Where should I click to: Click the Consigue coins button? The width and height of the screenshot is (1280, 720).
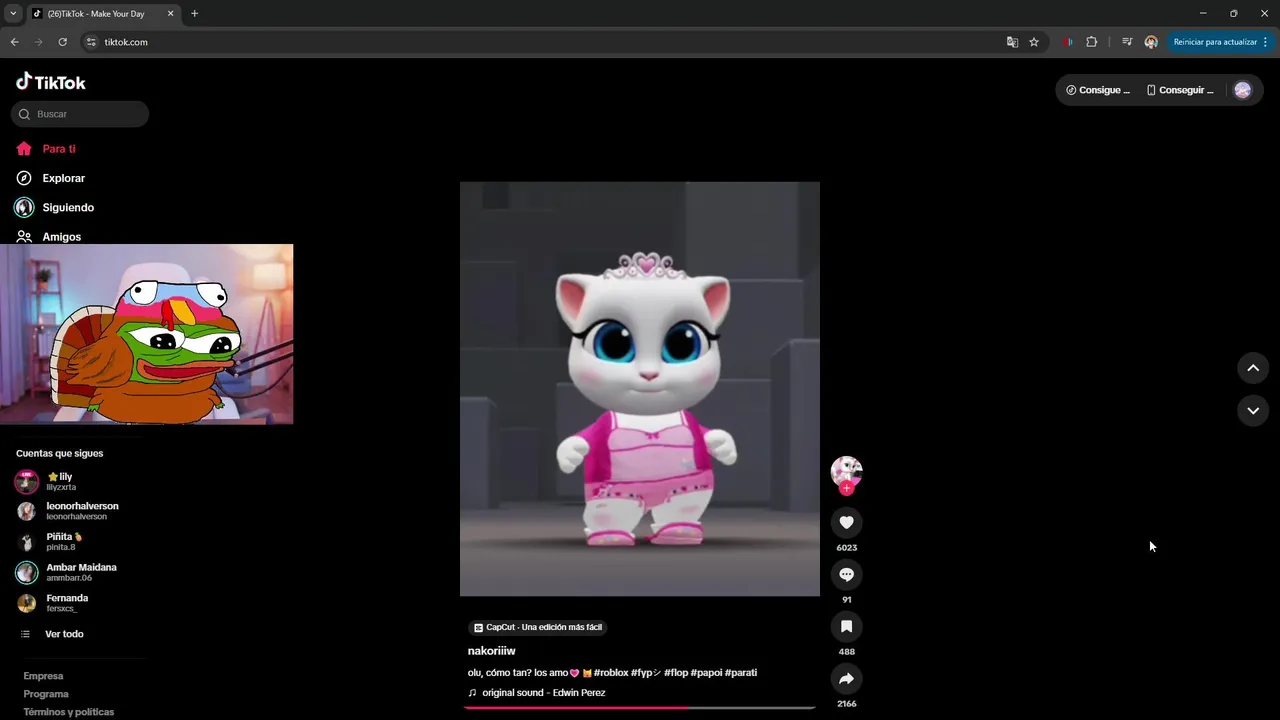tap(1097, 90)
